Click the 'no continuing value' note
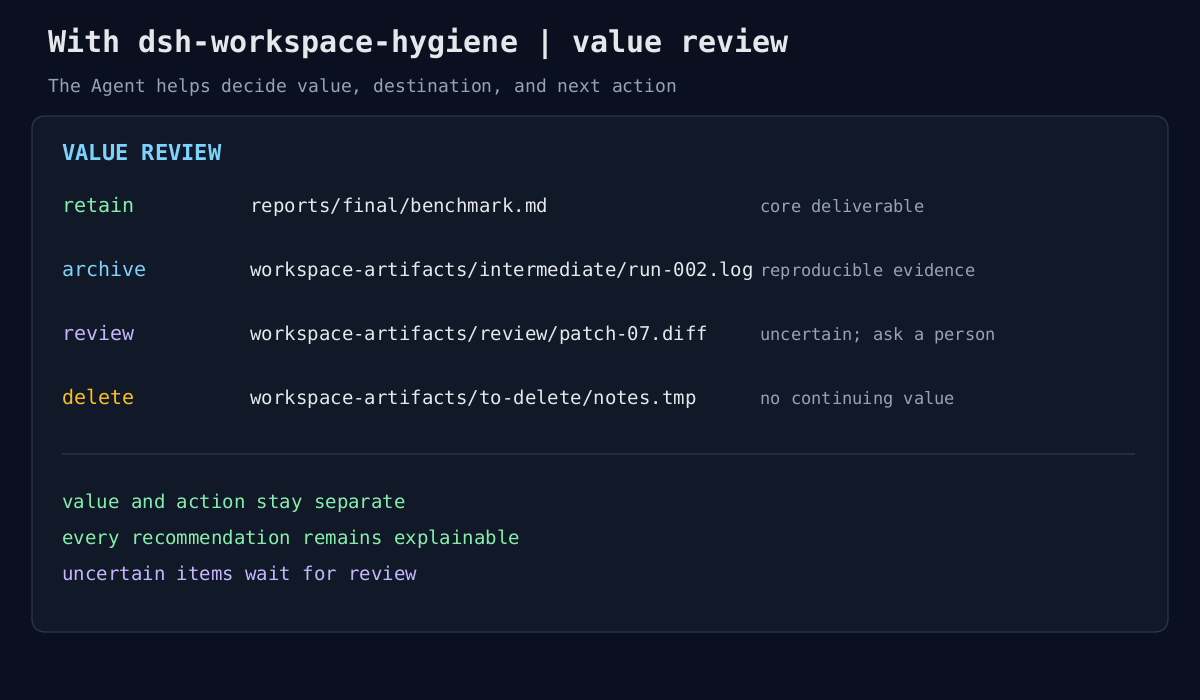 pyautogui.click(x=857, y=398)
